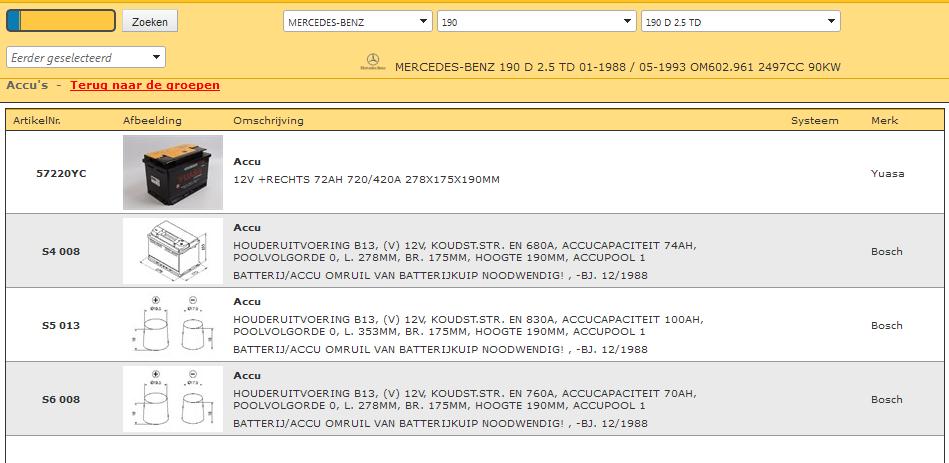Viewport: 949px width, 463px height.
Task: Click the Bosch brand in S5 013 row
Action: click(x=887, y=325)
